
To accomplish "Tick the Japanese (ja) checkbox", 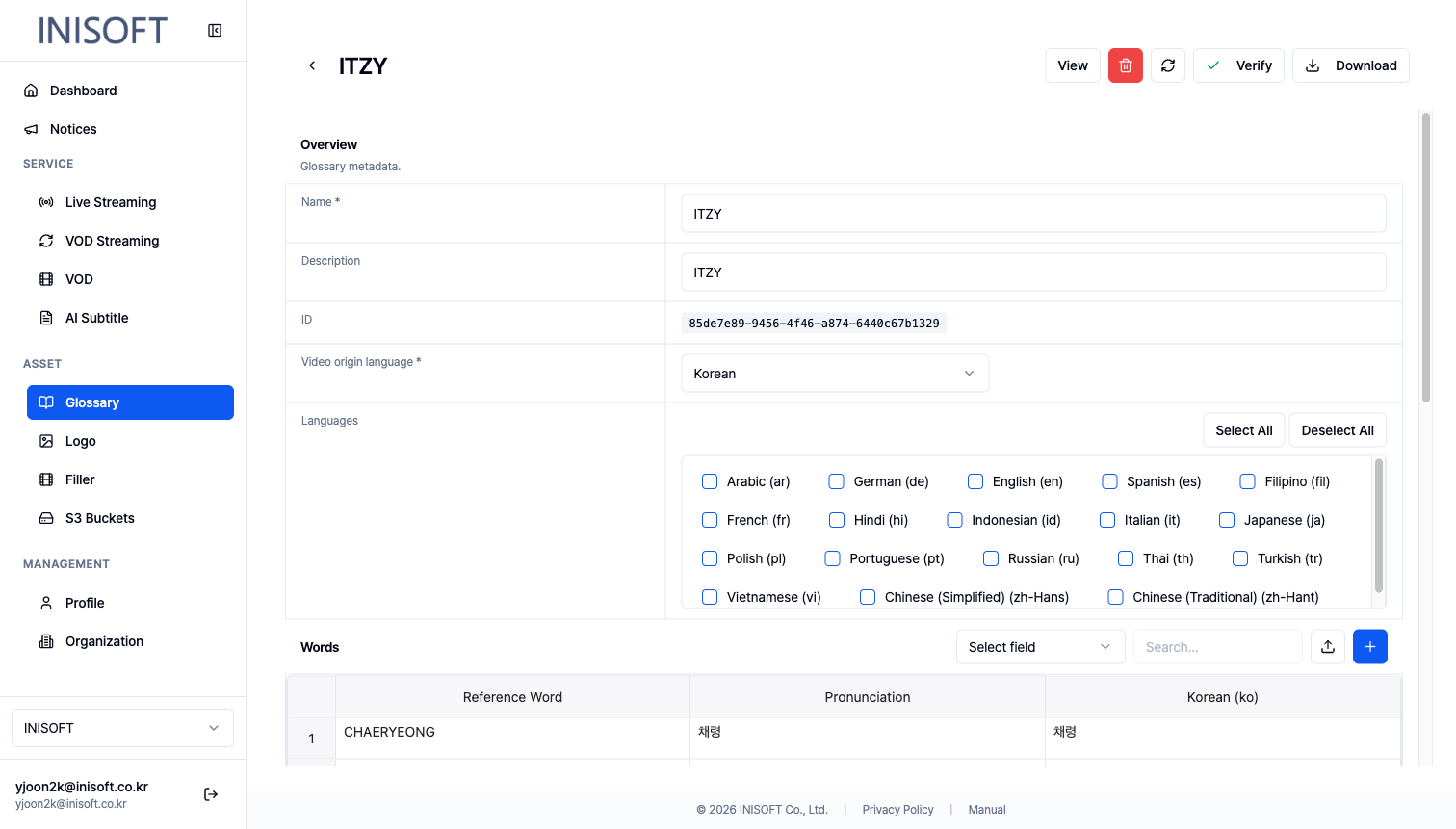I will (1227, 520).
